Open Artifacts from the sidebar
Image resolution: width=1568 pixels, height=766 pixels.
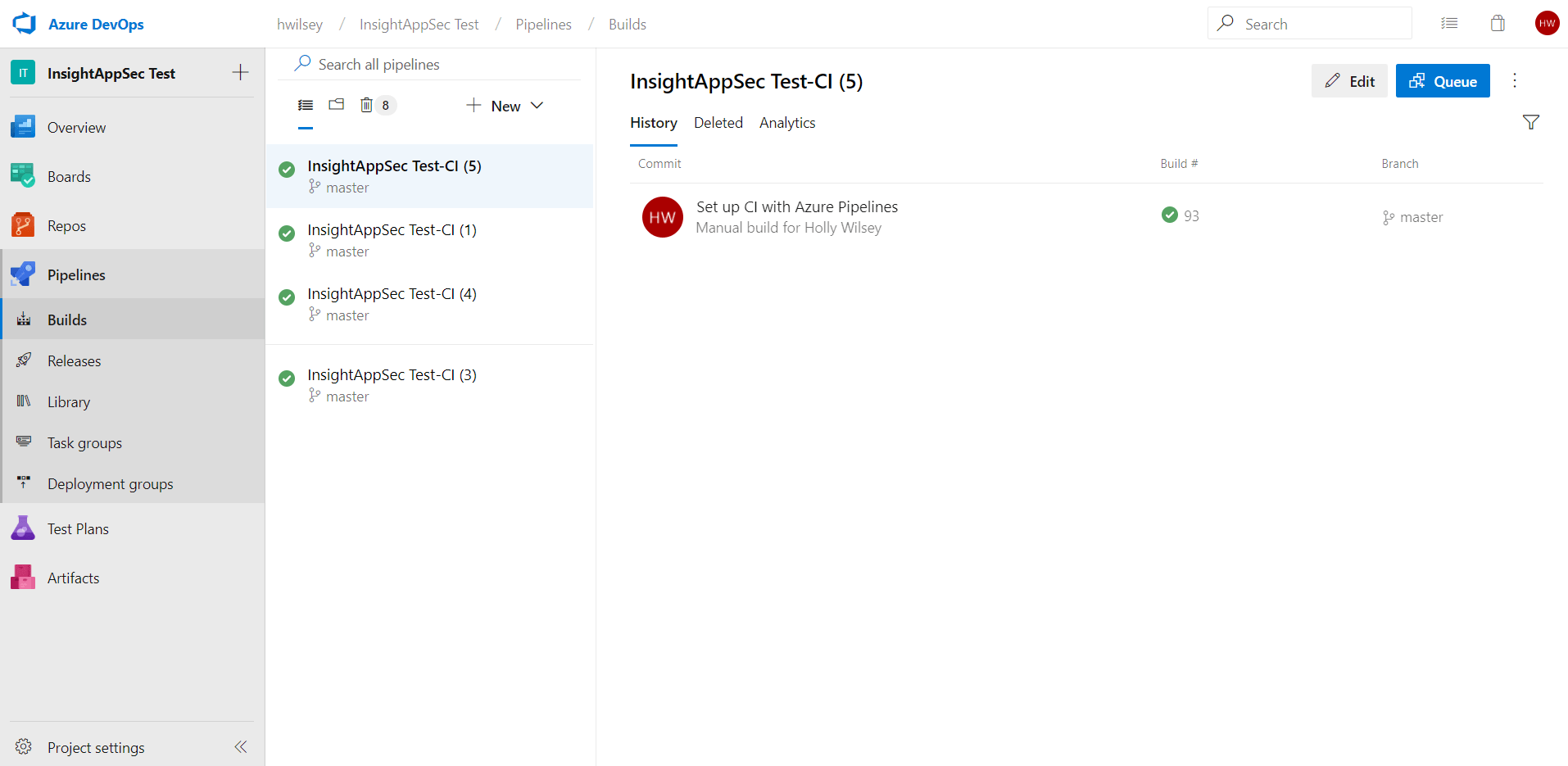tap(72, 578)
